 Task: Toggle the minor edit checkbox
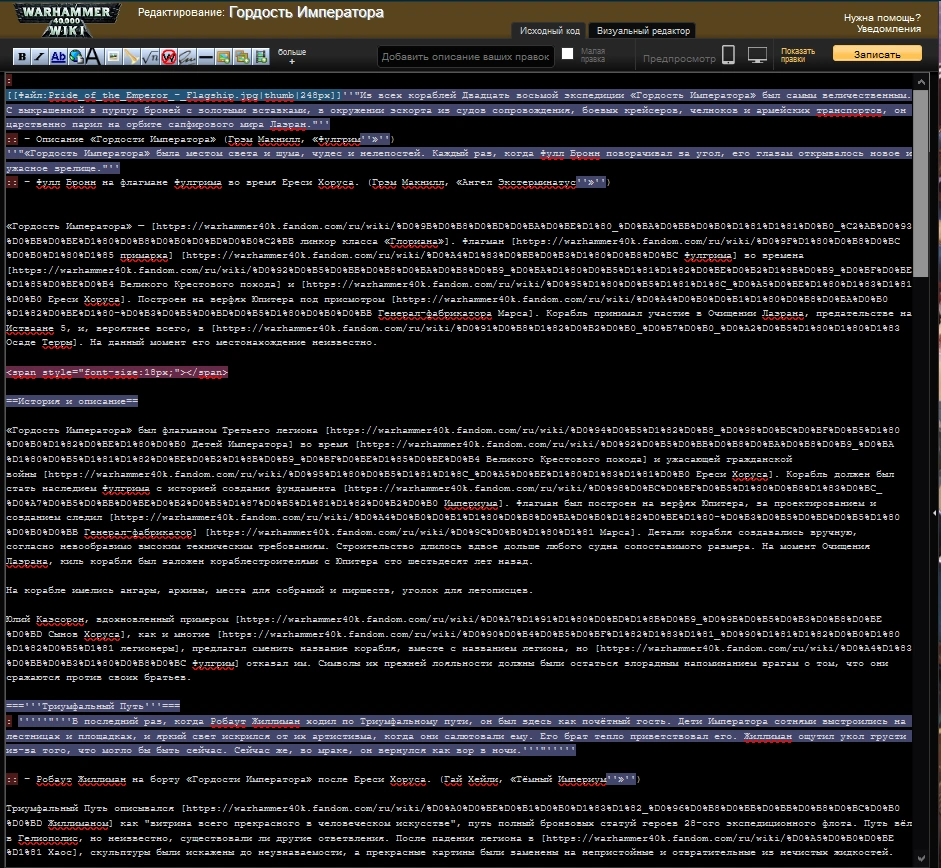(x=567, y=54)
